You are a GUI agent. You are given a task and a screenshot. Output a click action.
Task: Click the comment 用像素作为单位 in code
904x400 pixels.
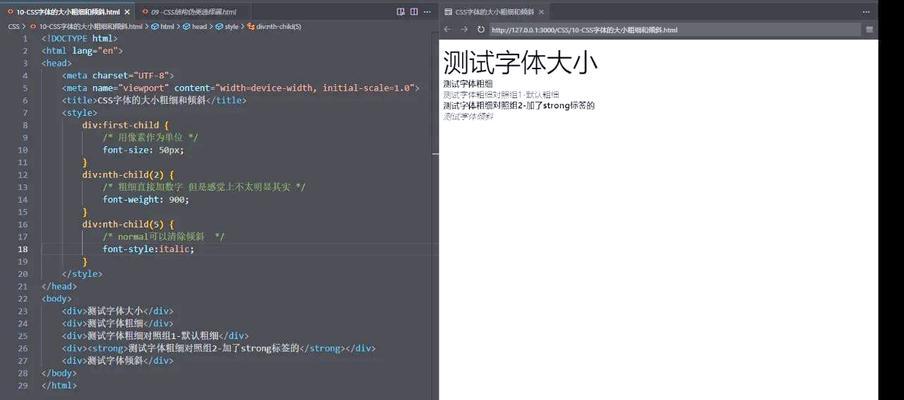(x=151, y=137)
